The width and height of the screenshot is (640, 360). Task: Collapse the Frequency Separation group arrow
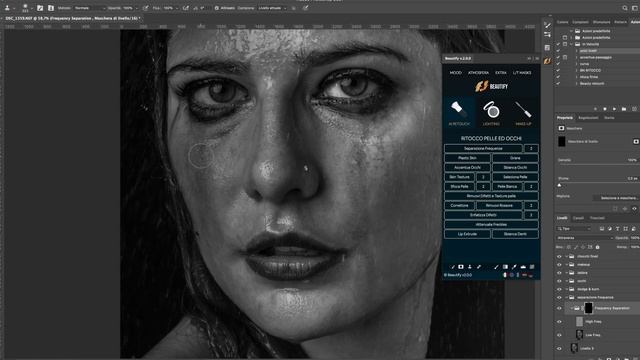(x=571, y=308)
